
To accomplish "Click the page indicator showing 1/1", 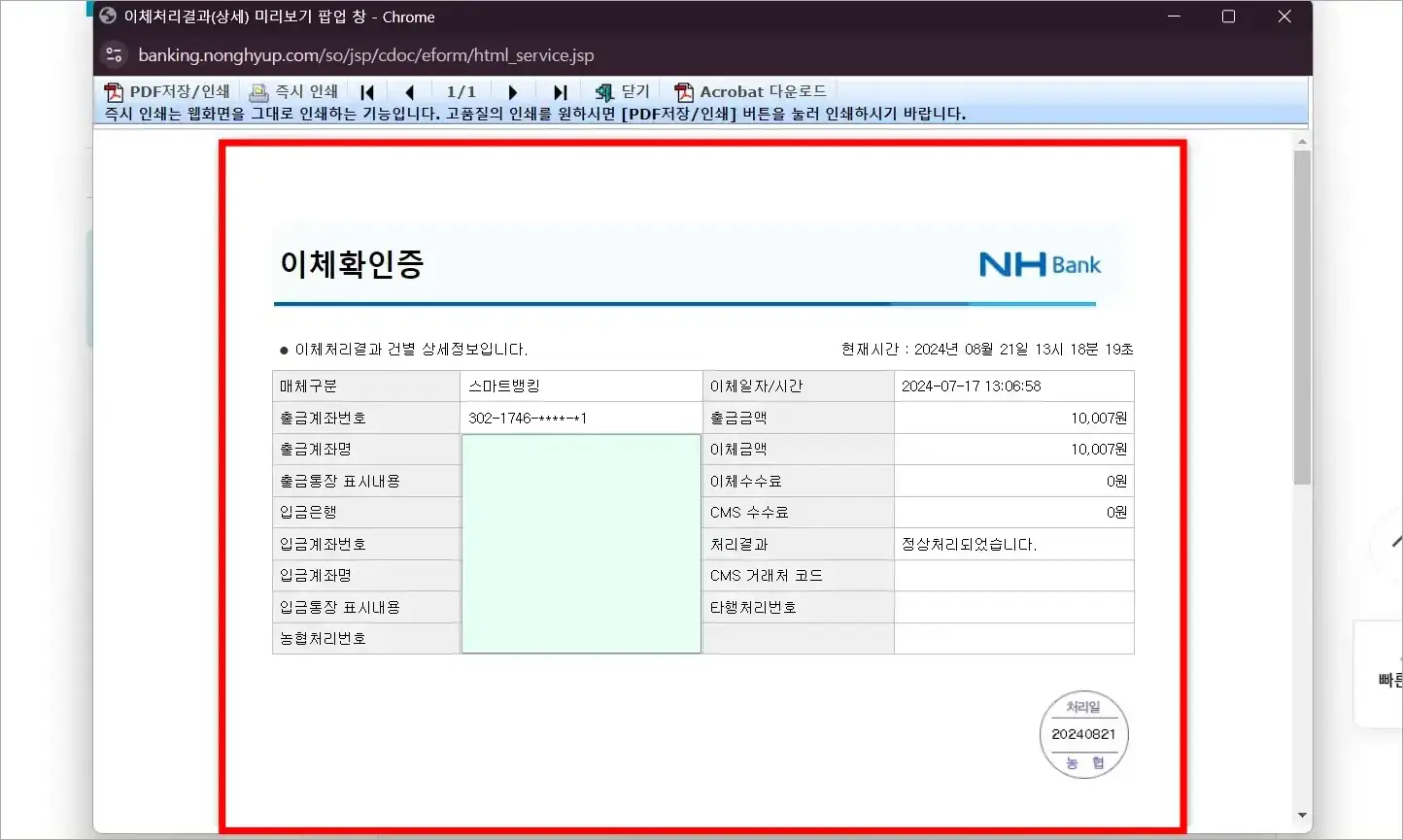I will click(x=462, y=91).
